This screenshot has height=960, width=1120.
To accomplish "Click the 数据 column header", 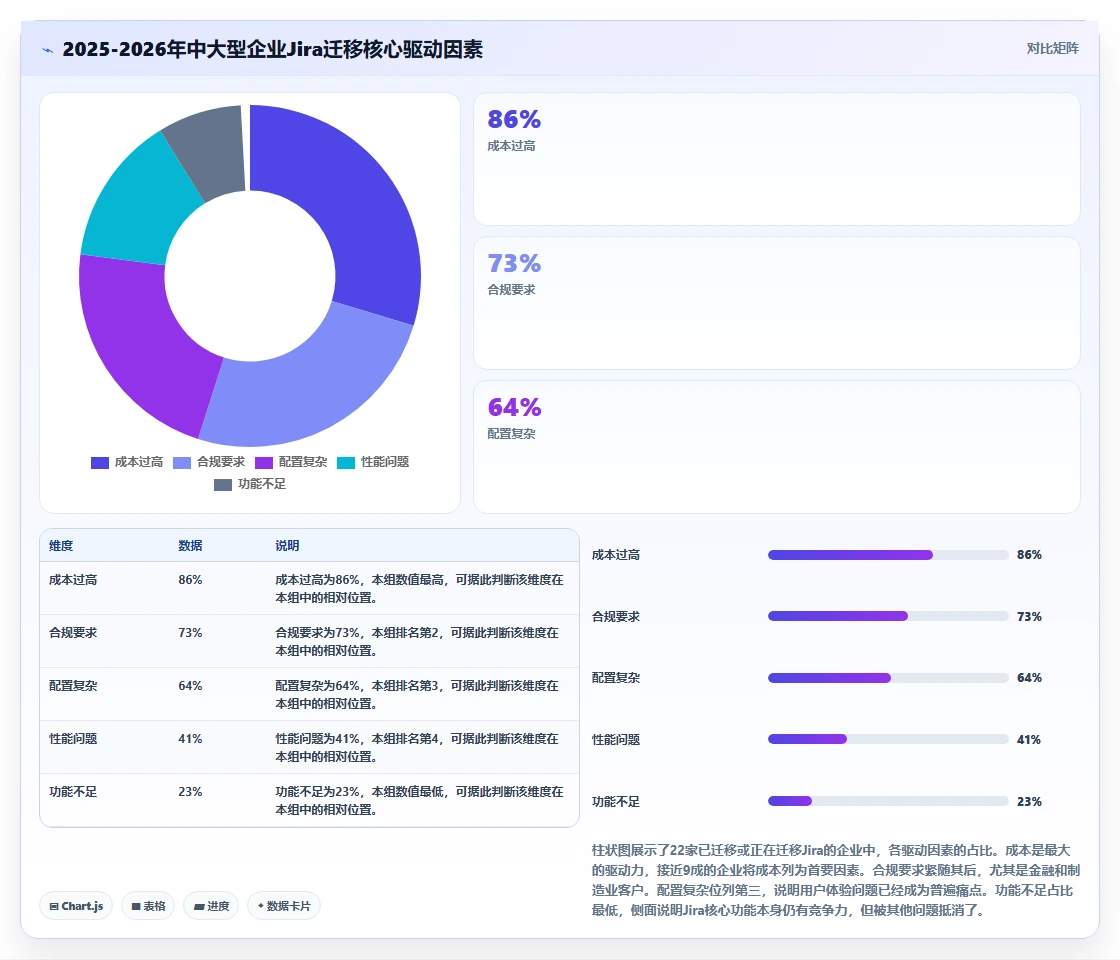I will 190,546.
